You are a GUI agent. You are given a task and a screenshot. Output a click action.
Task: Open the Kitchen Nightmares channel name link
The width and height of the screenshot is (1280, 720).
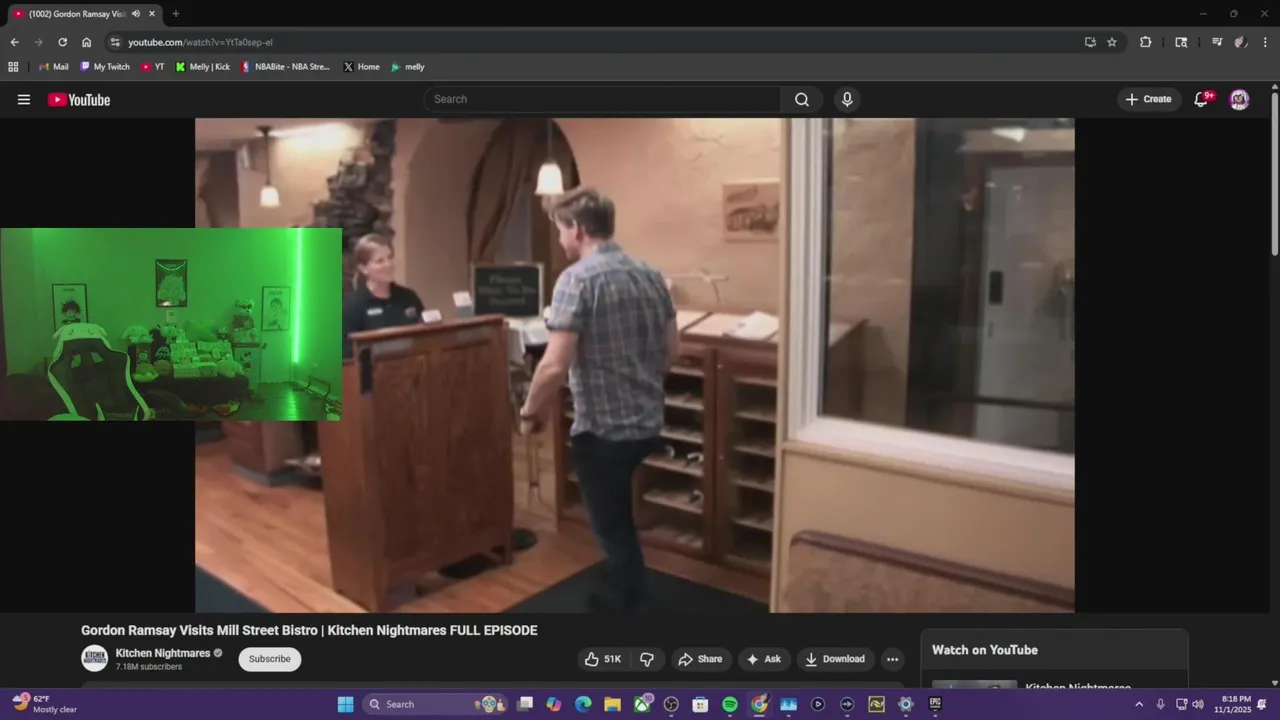163,653
